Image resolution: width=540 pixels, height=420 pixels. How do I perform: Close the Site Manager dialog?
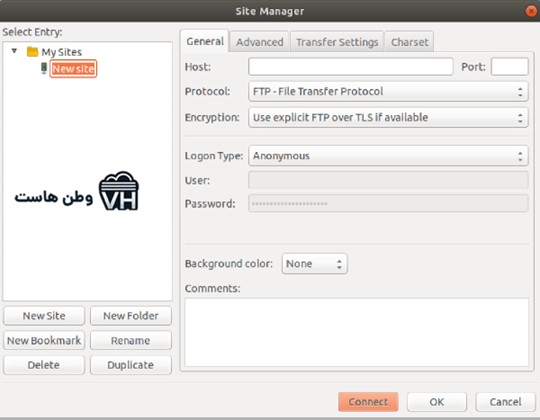point(531,11)
